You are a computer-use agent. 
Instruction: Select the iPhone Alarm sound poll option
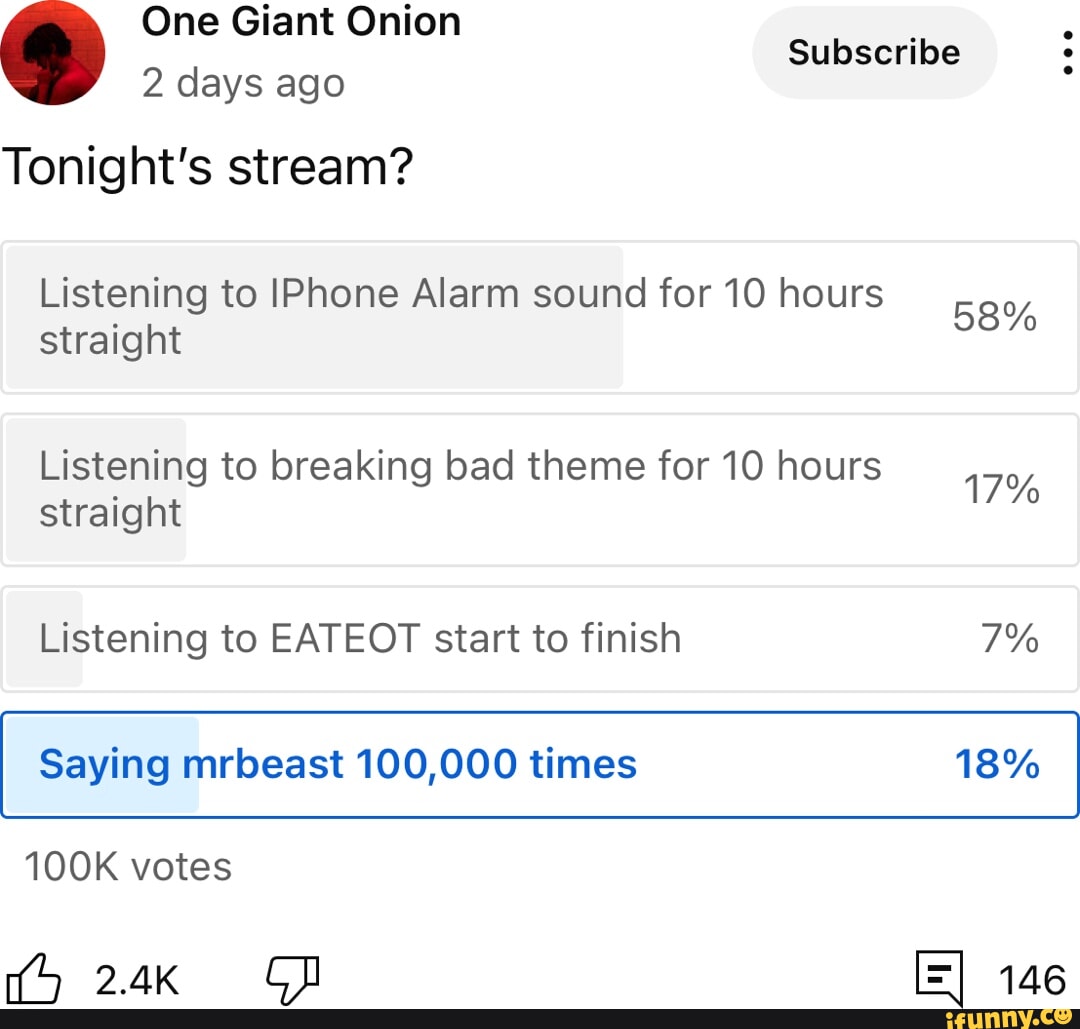[540, 318]
